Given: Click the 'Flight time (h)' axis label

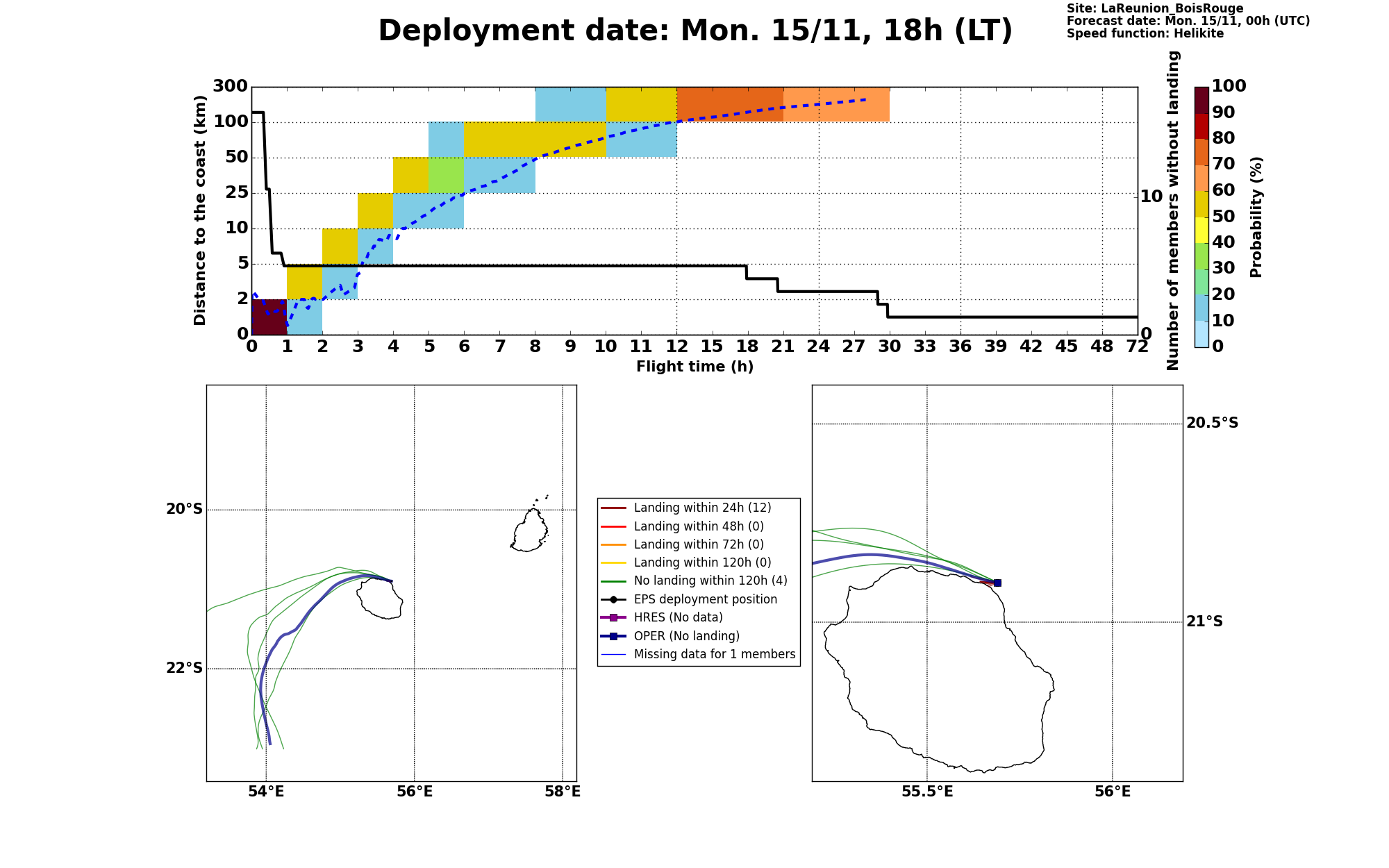Looking at the screenshot, I should point(694,367).
